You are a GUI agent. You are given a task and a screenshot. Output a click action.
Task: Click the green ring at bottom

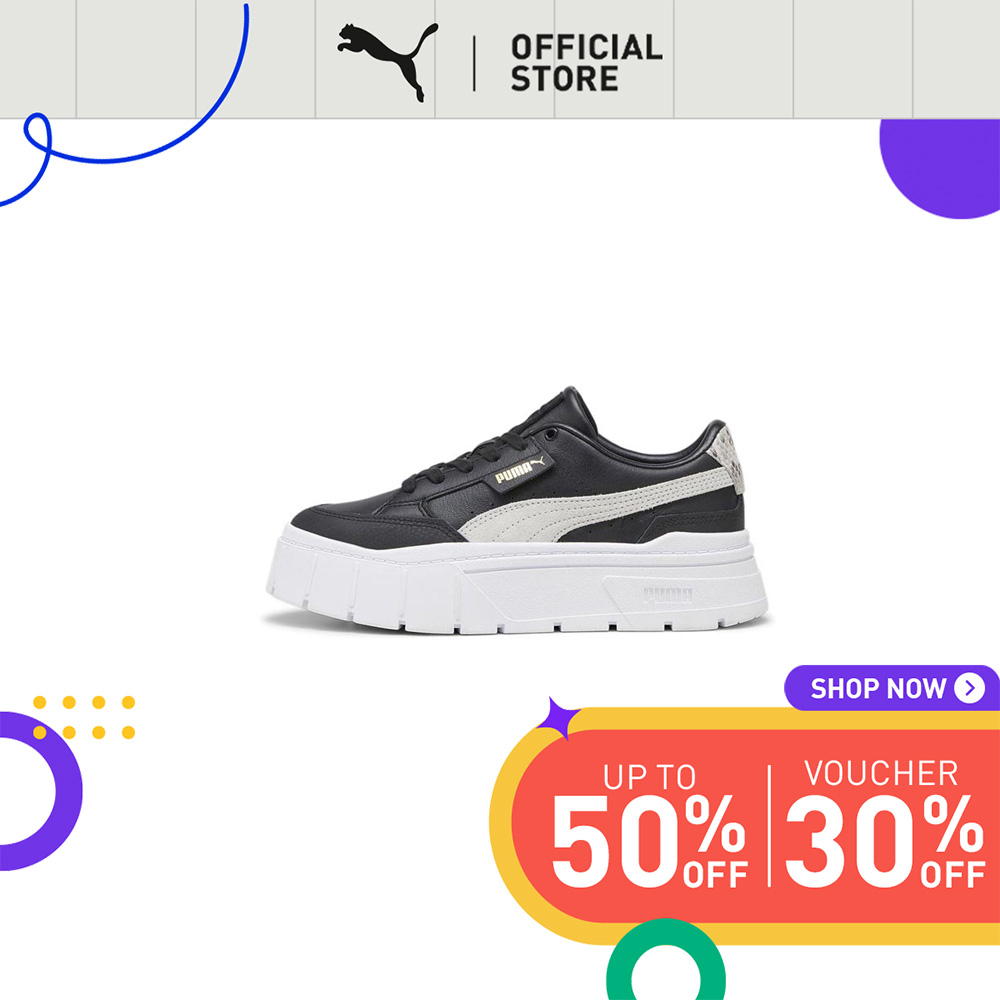tap(665, 962)
